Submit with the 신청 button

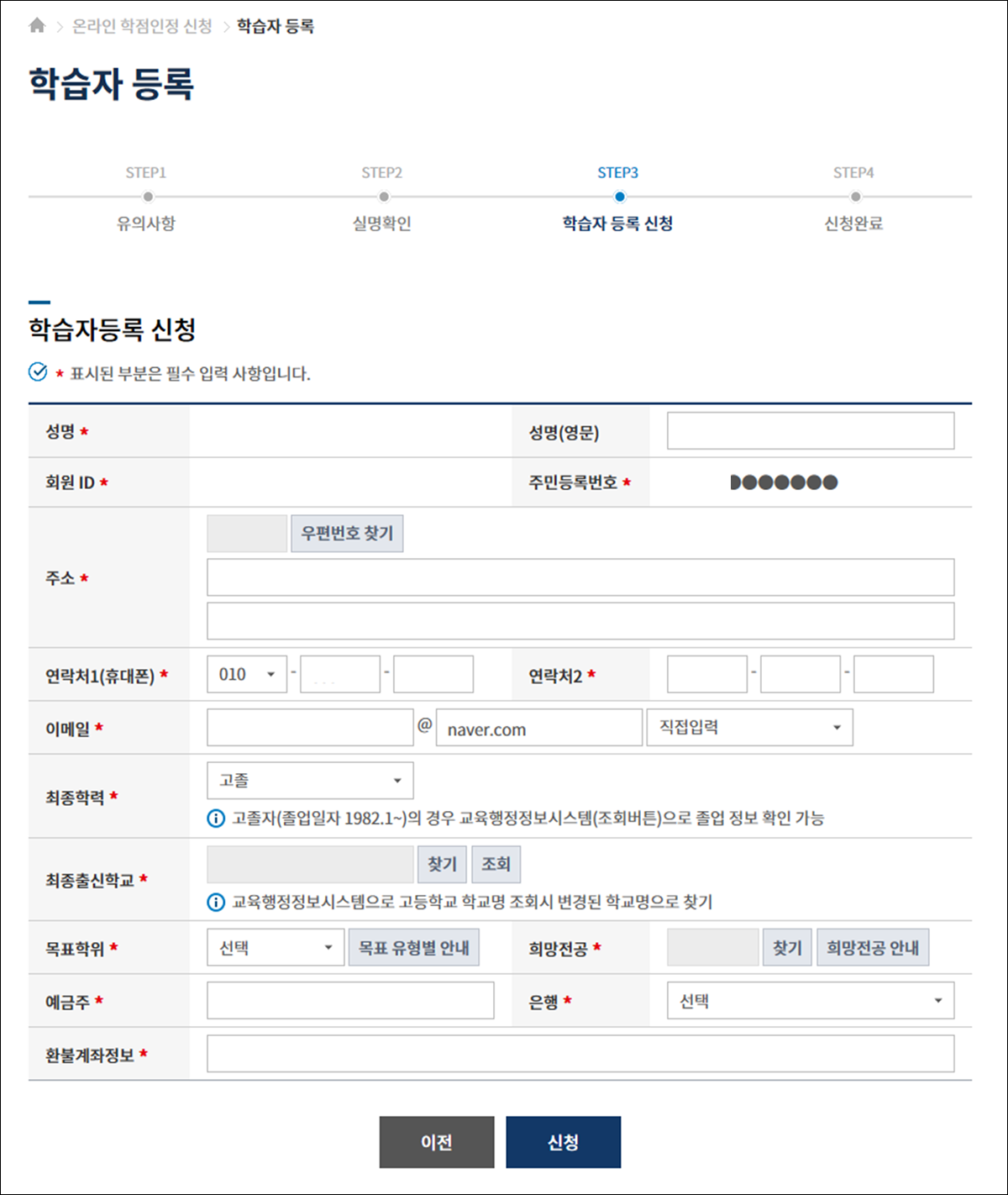point(563,1142)
